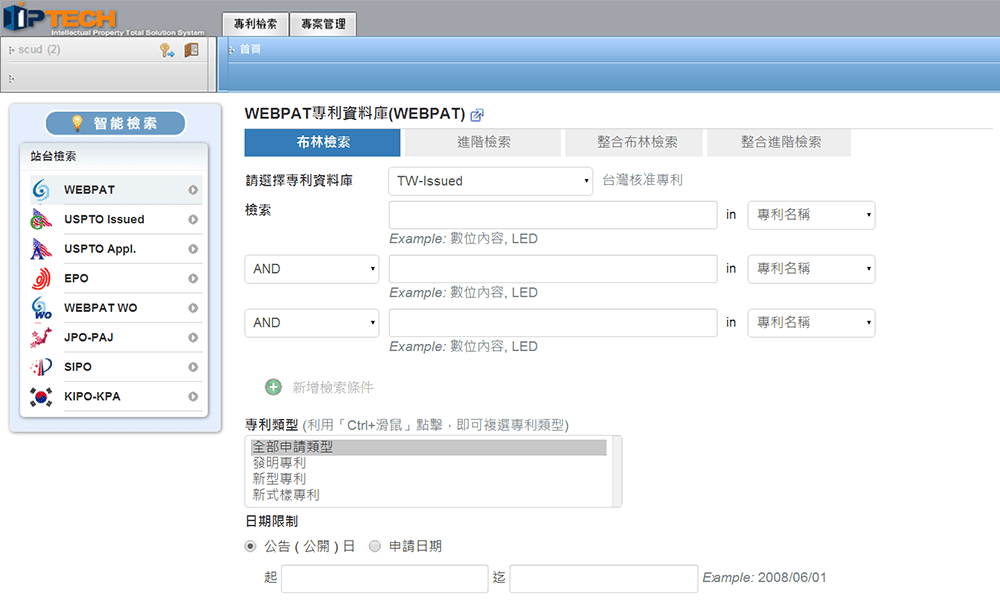Select the 申請日期 radio button
The width and height of the screenshot is (1000, 600).
[375, 546]
